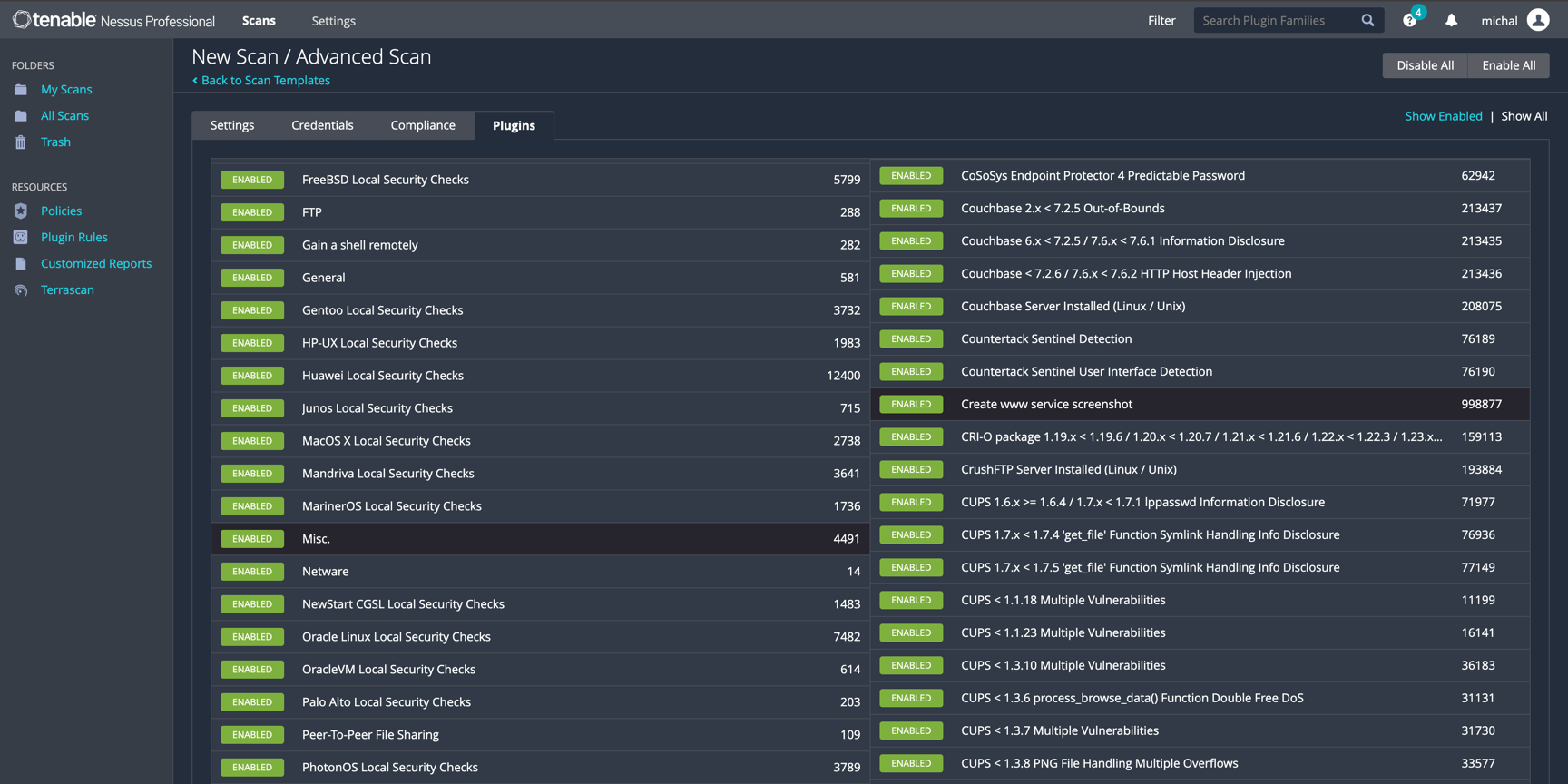Image resolution: width=1568 pixels, height=784 pixels.
Task: Click the Filter label
Action: click(1161, 20)
